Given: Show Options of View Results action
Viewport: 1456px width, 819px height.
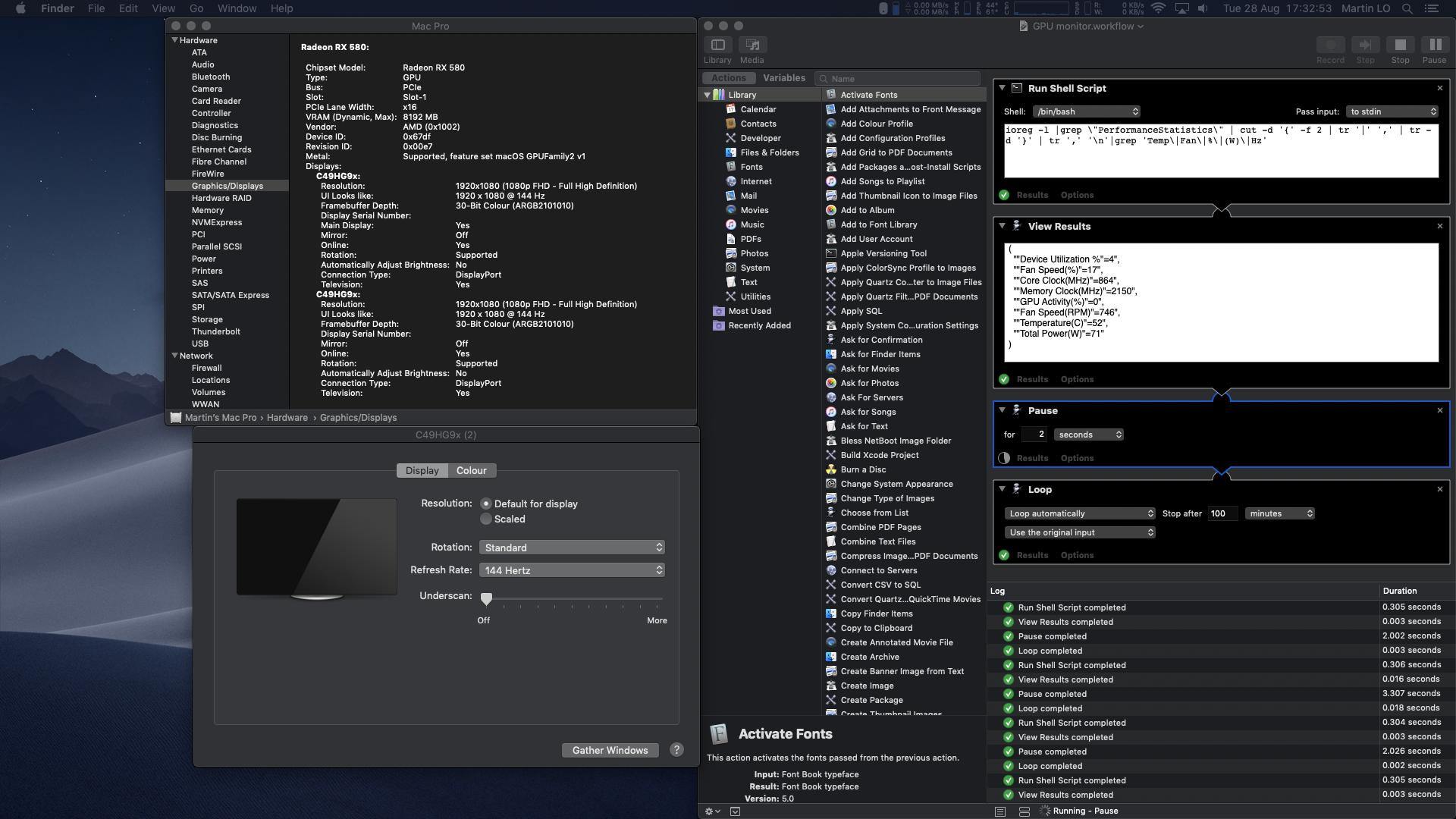Looking at the screenshot, I should pos(1077,379).
